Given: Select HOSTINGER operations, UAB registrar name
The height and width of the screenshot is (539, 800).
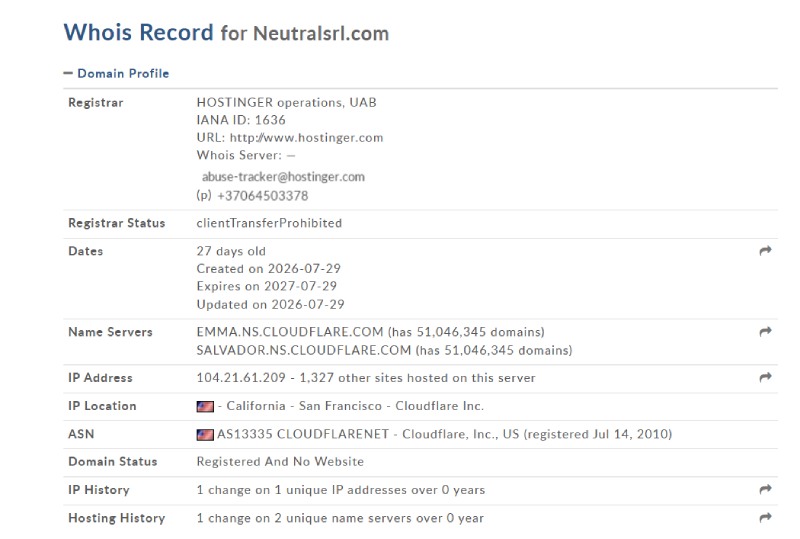Looking at the screenshot, I should click(x=286, y=103).
